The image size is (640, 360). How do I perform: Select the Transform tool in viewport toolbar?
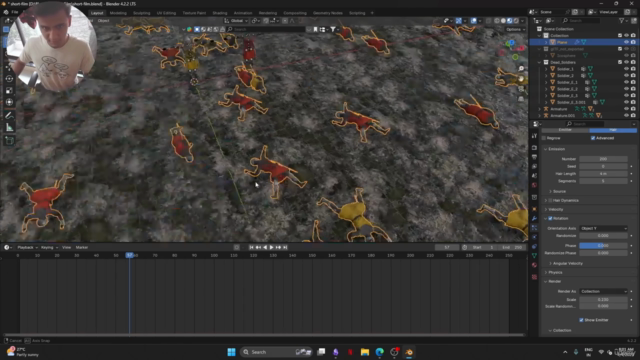click(9, 102)
